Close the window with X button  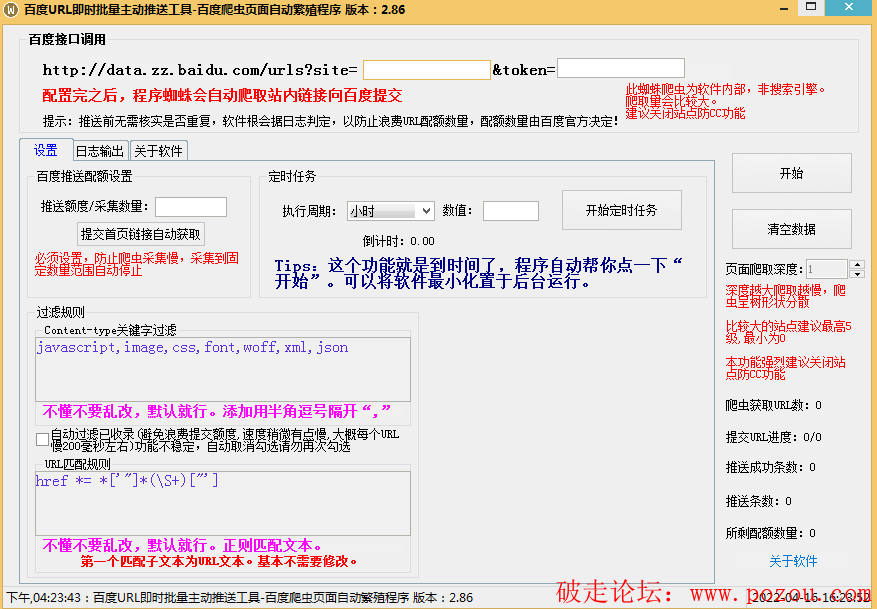(848, 7)
